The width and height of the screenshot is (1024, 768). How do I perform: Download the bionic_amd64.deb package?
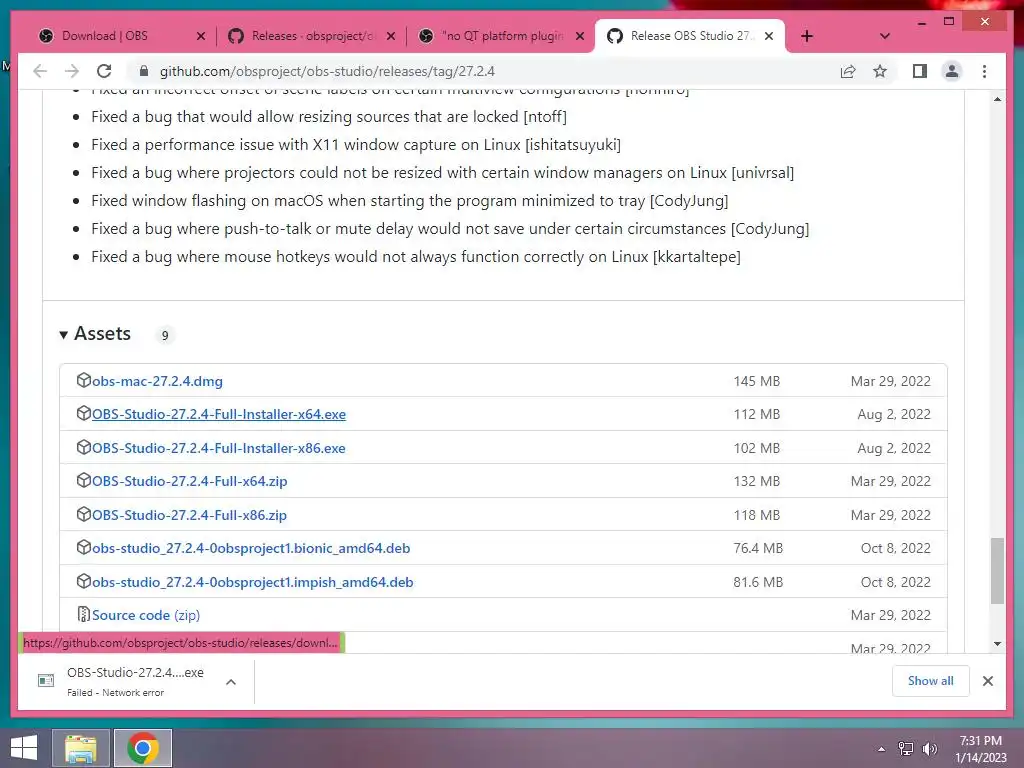251,549
